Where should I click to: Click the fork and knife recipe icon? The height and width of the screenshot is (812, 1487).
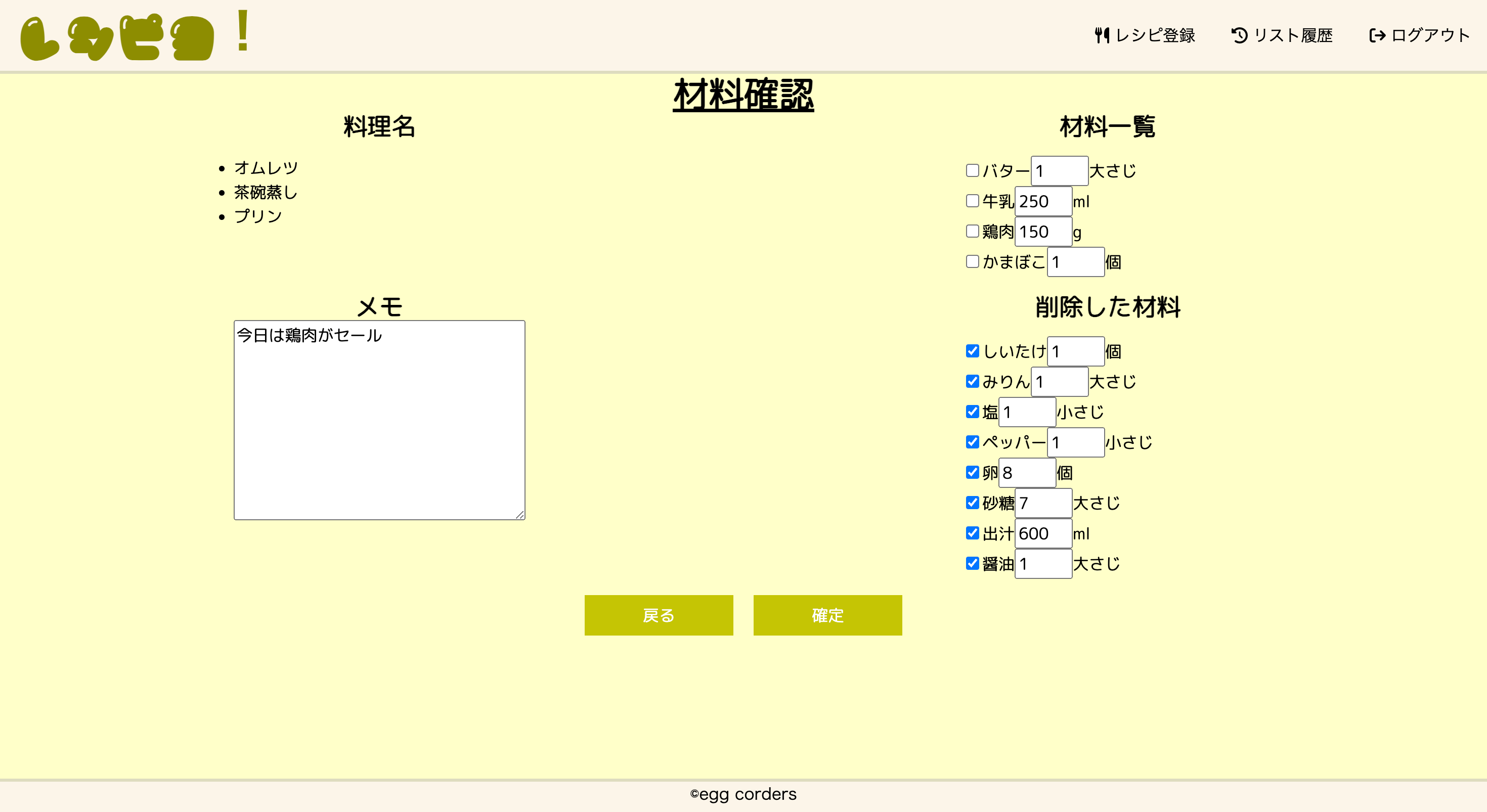click(1102, 35)
